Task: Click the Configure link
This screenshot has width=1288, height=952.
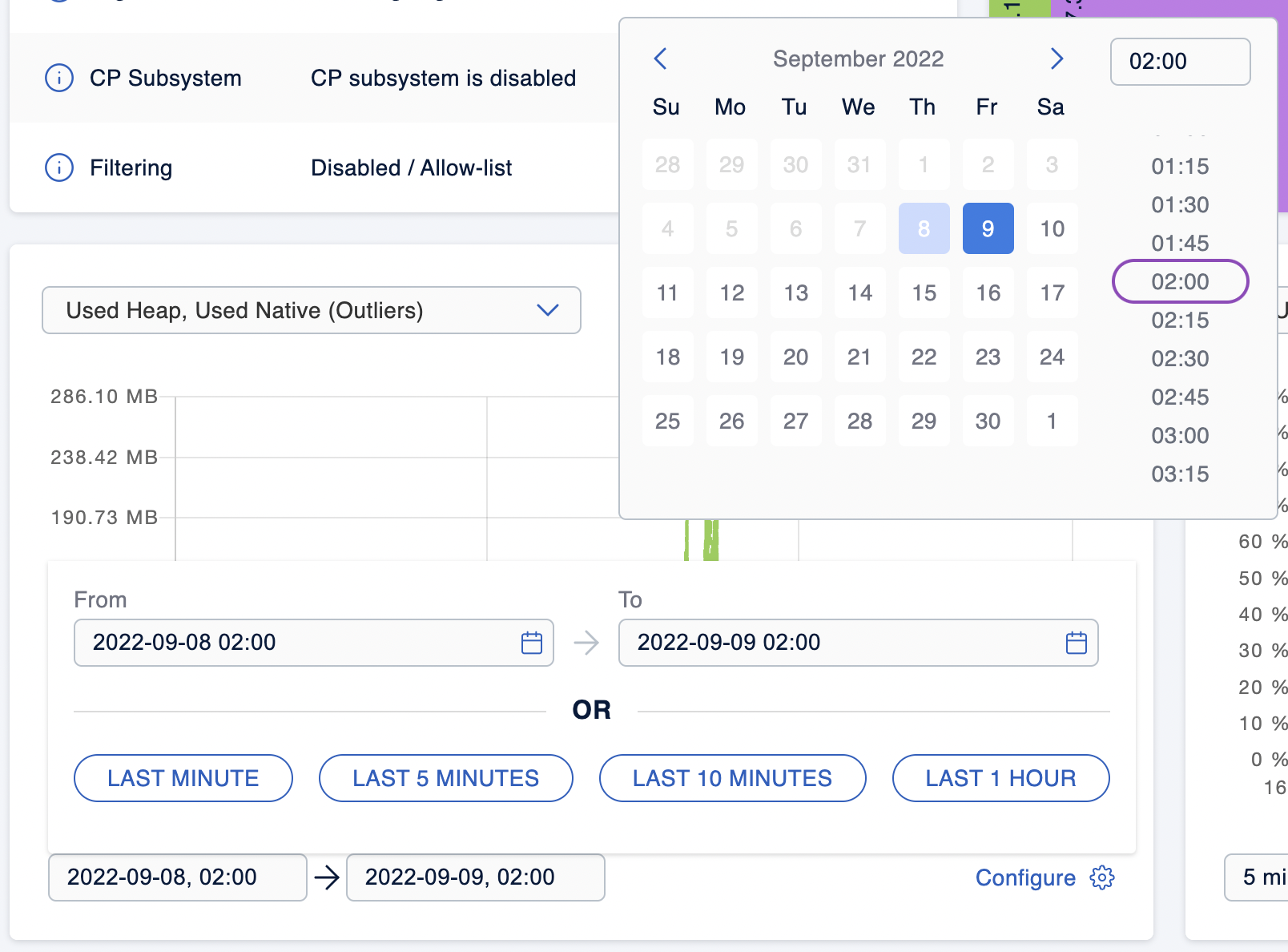Action: click(1024, 877)
